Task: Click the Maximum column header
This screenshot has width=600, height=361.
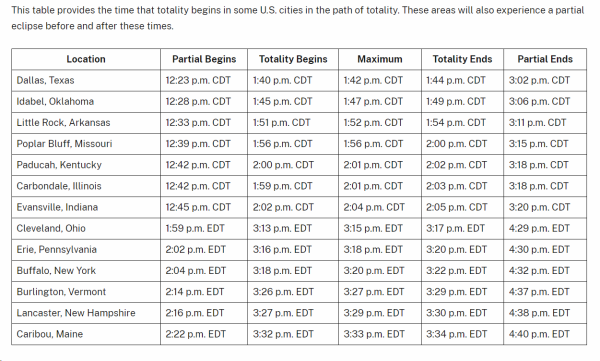Action: [380, 59]
